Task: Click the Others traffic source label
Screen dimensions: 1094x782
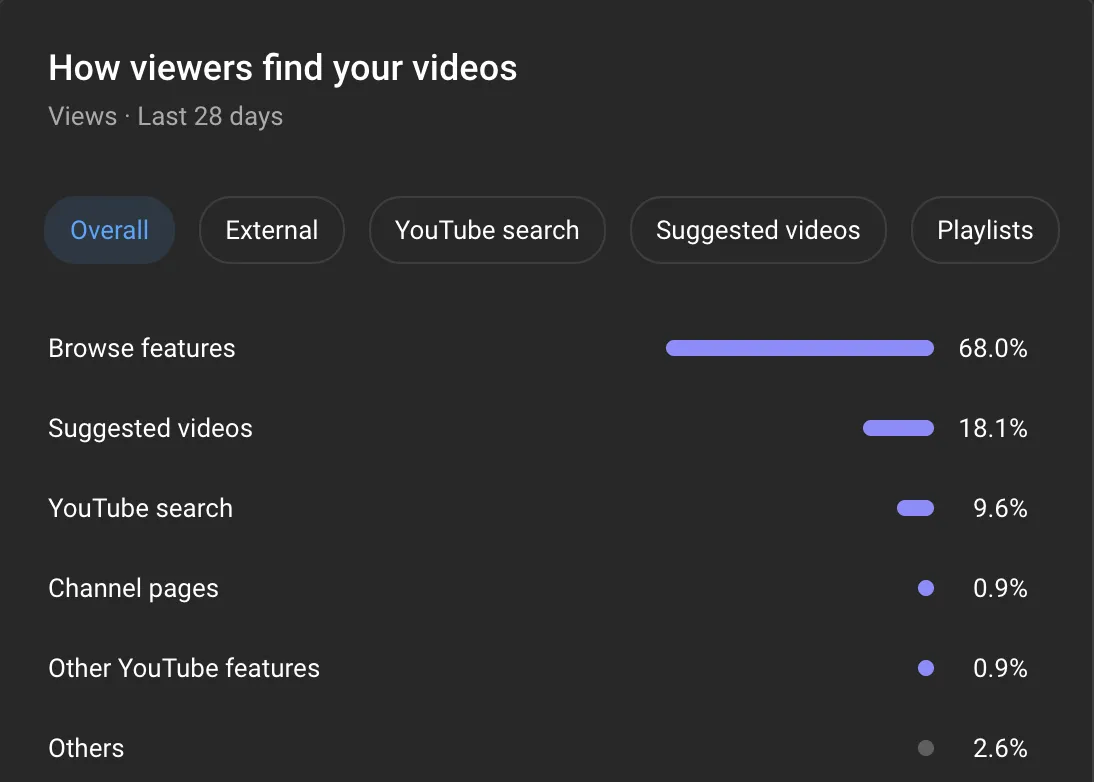Action: (x=86, y=748)
